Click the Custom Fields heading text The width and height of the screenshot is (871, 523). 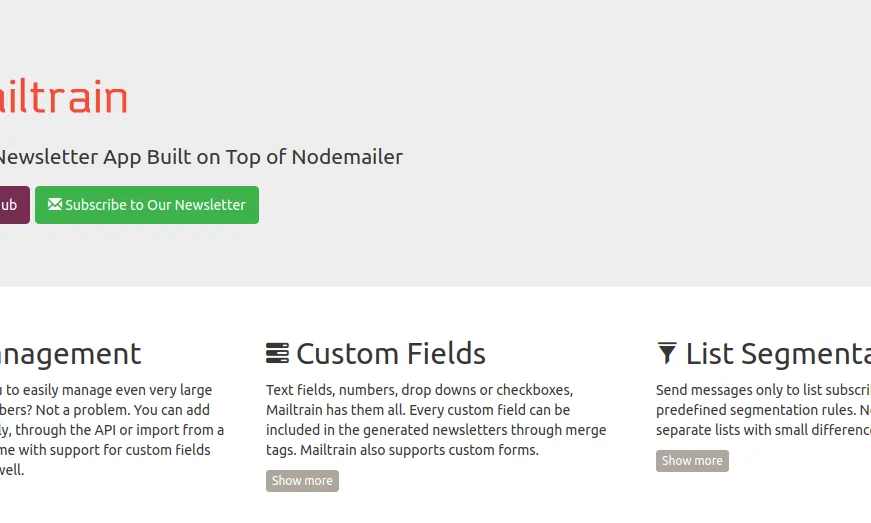tap(391, 354)
